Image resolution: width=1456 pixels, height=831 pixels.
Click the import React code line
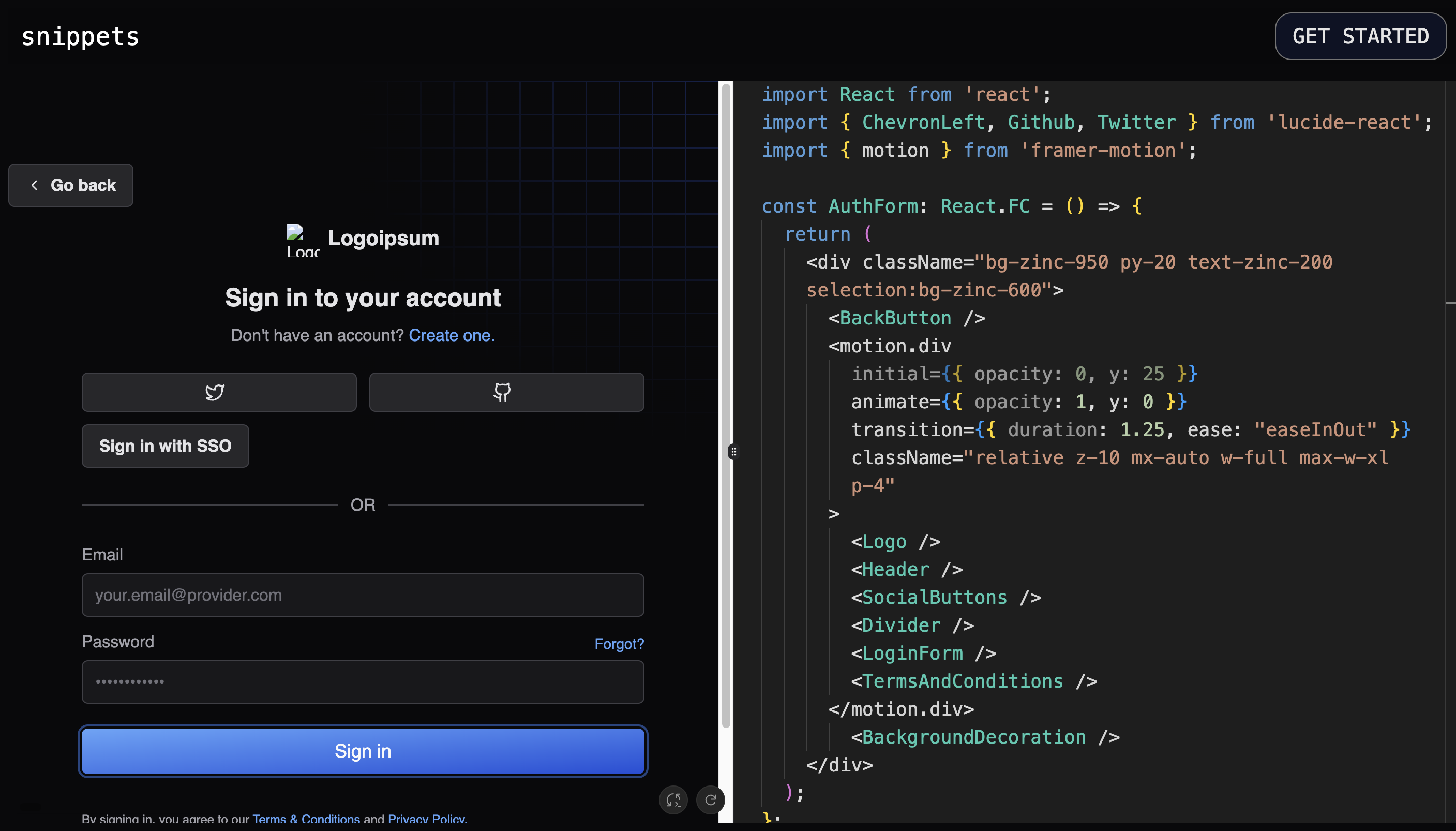[x=906, y=94]
